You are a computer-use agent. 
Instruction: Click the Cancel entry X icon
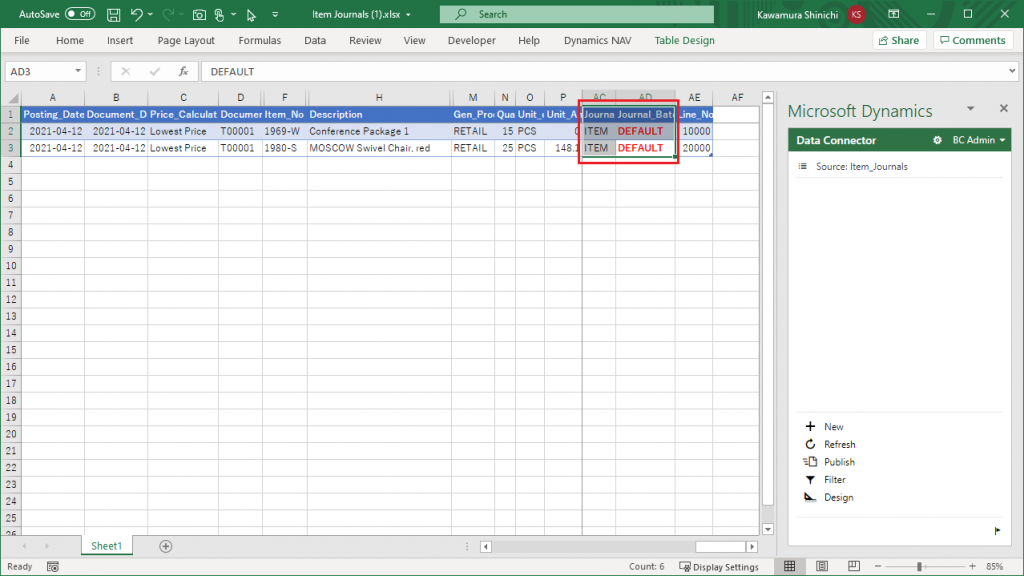coord(125,72)
